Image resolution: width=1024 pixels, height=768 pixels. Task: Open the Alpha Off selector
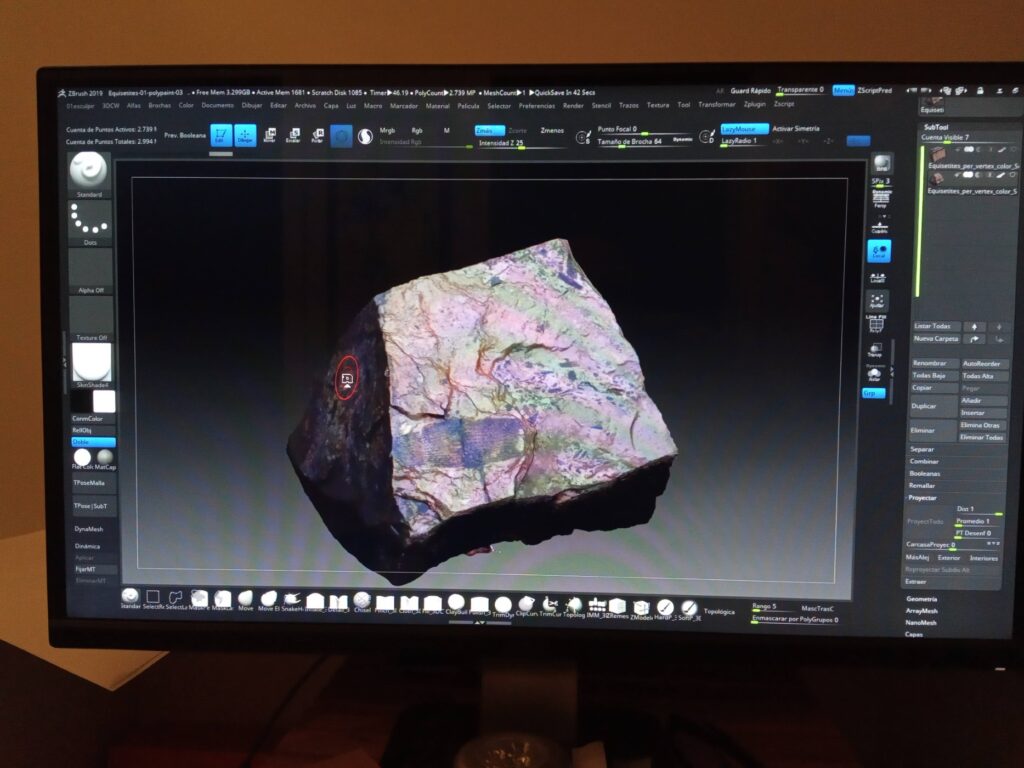pos(91,268)
